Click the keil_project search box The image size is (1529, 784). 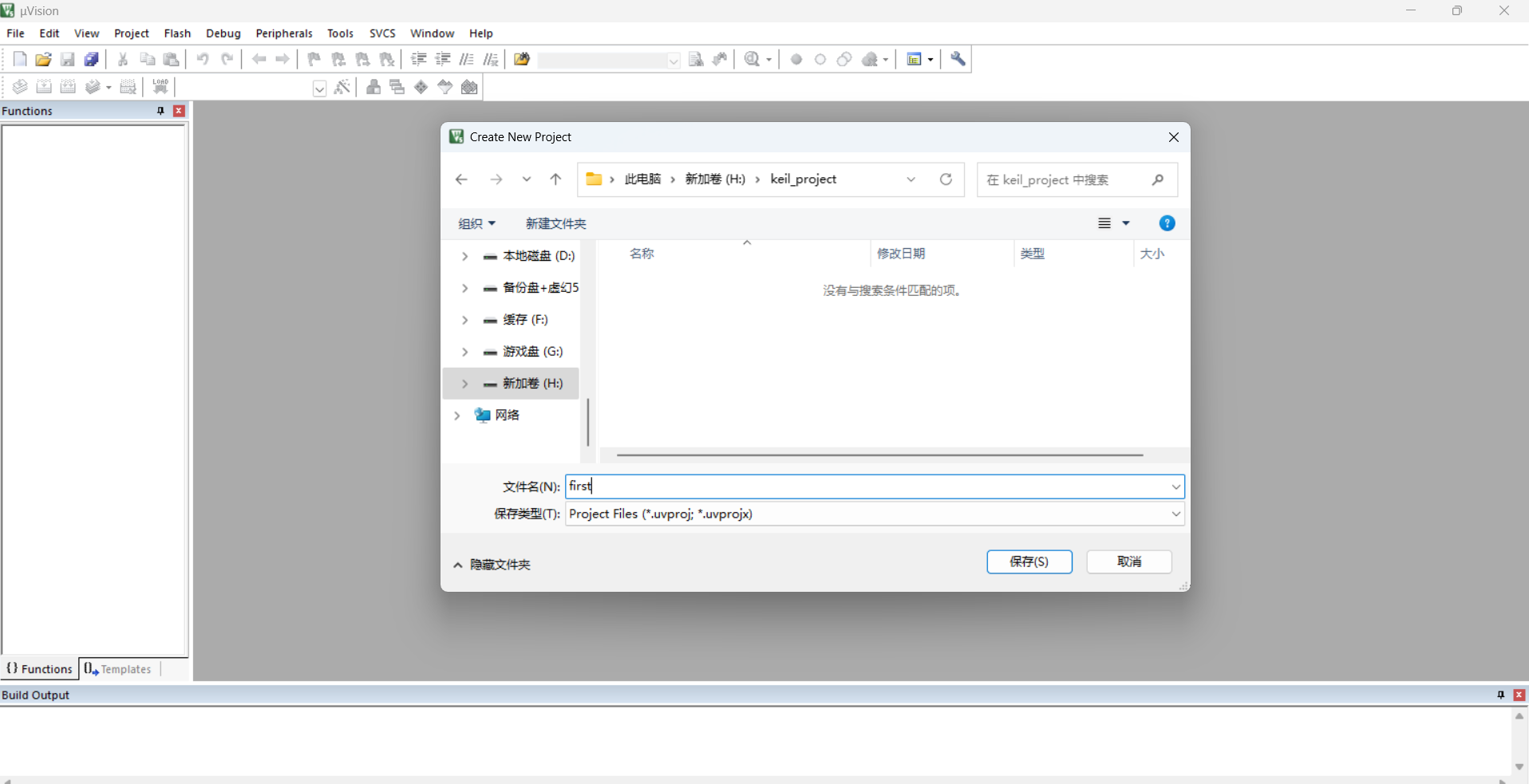click(1077, 180)
